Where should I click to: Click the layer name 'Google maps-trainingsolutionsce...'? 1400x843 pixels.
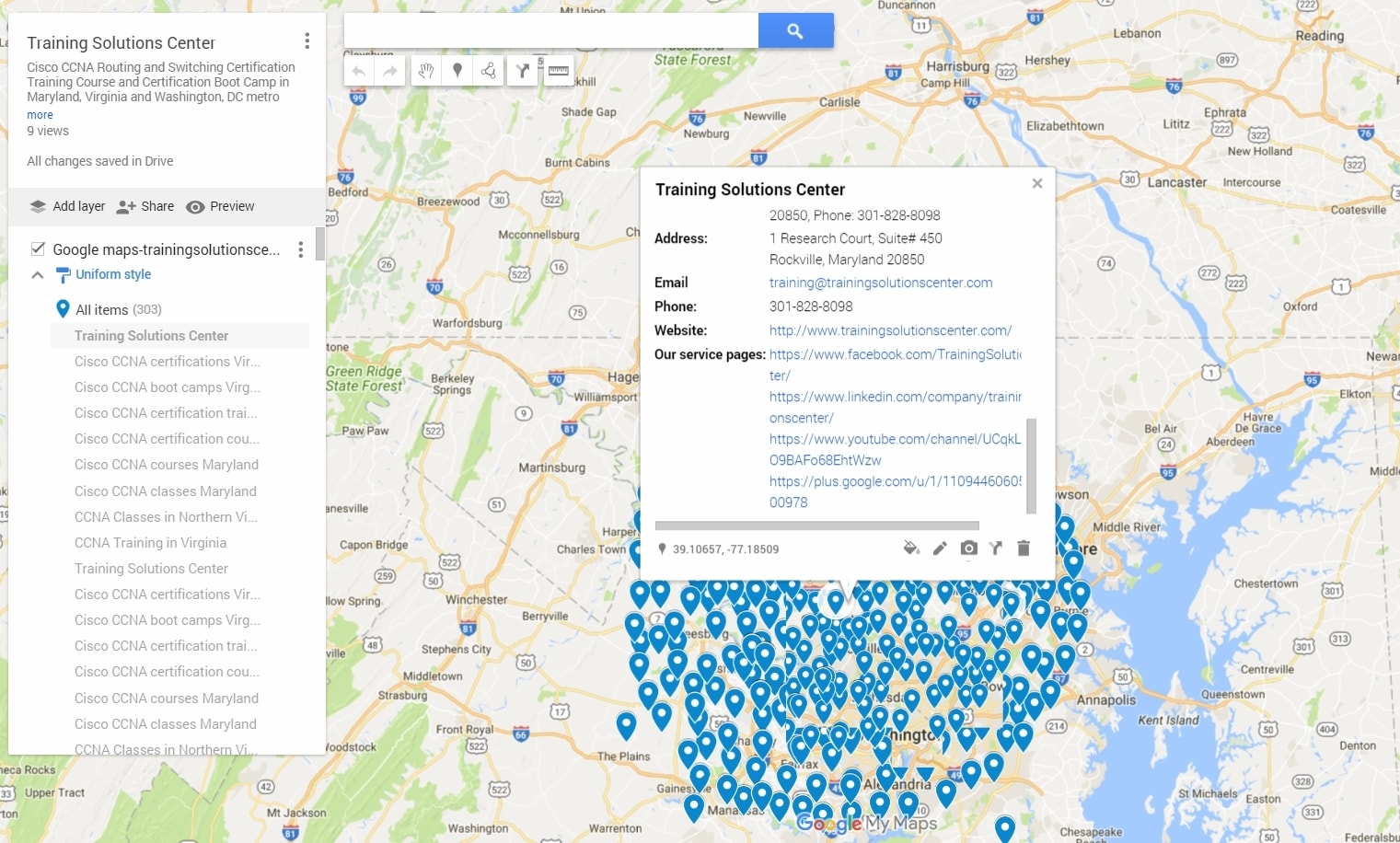(167, 249)
